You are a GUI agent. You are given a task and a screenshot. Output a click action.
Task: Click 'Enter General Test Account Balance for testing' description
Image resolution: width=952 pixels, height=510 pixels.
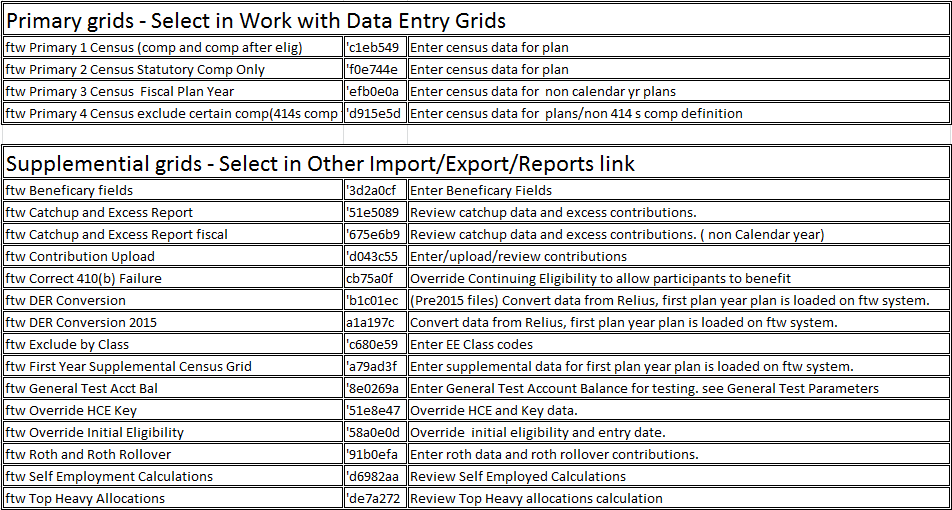click(678, 388)
